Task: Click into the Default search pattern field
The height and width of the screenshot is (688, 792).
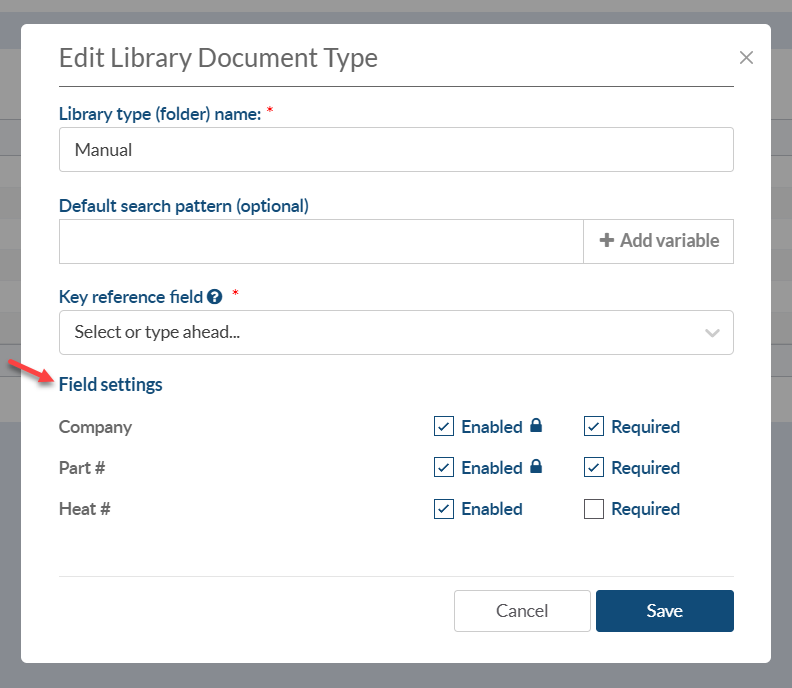Action: (321, 241)
